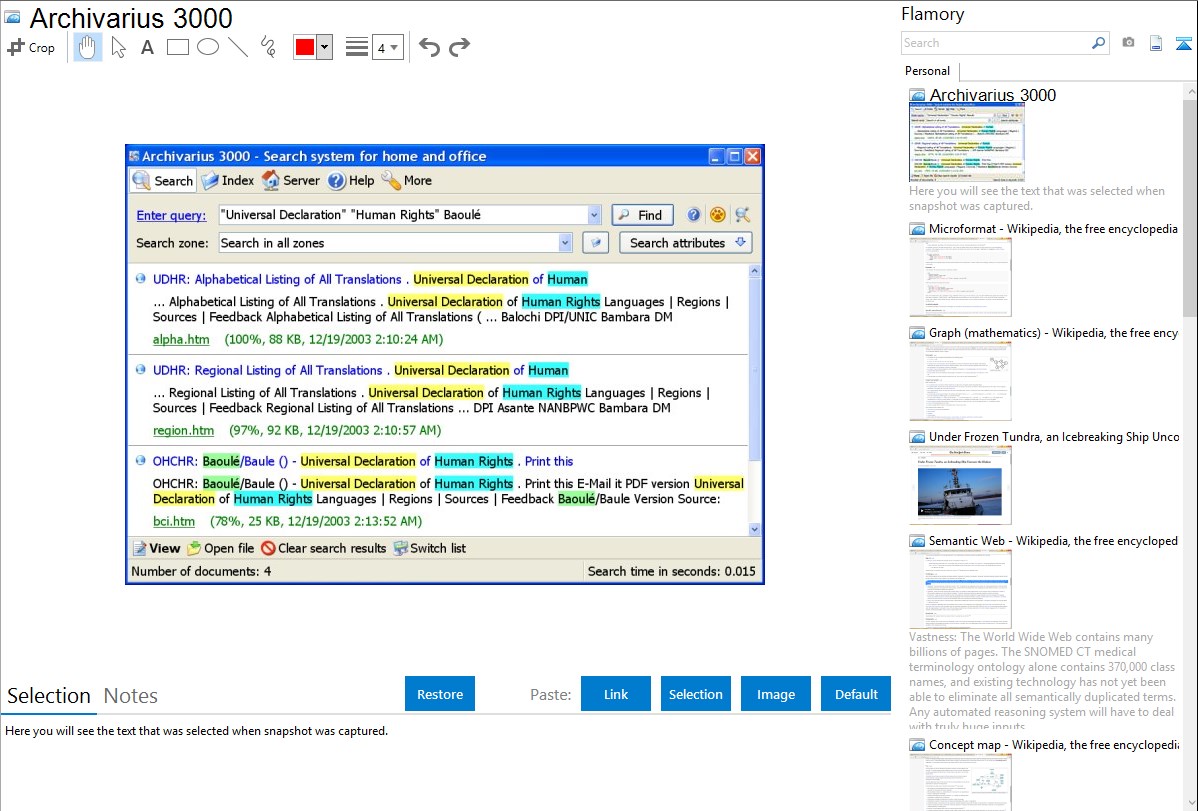Screen dimensions: 1198x811
Task: Pick the rectangle shape tool
Action: tap(177, 47)
